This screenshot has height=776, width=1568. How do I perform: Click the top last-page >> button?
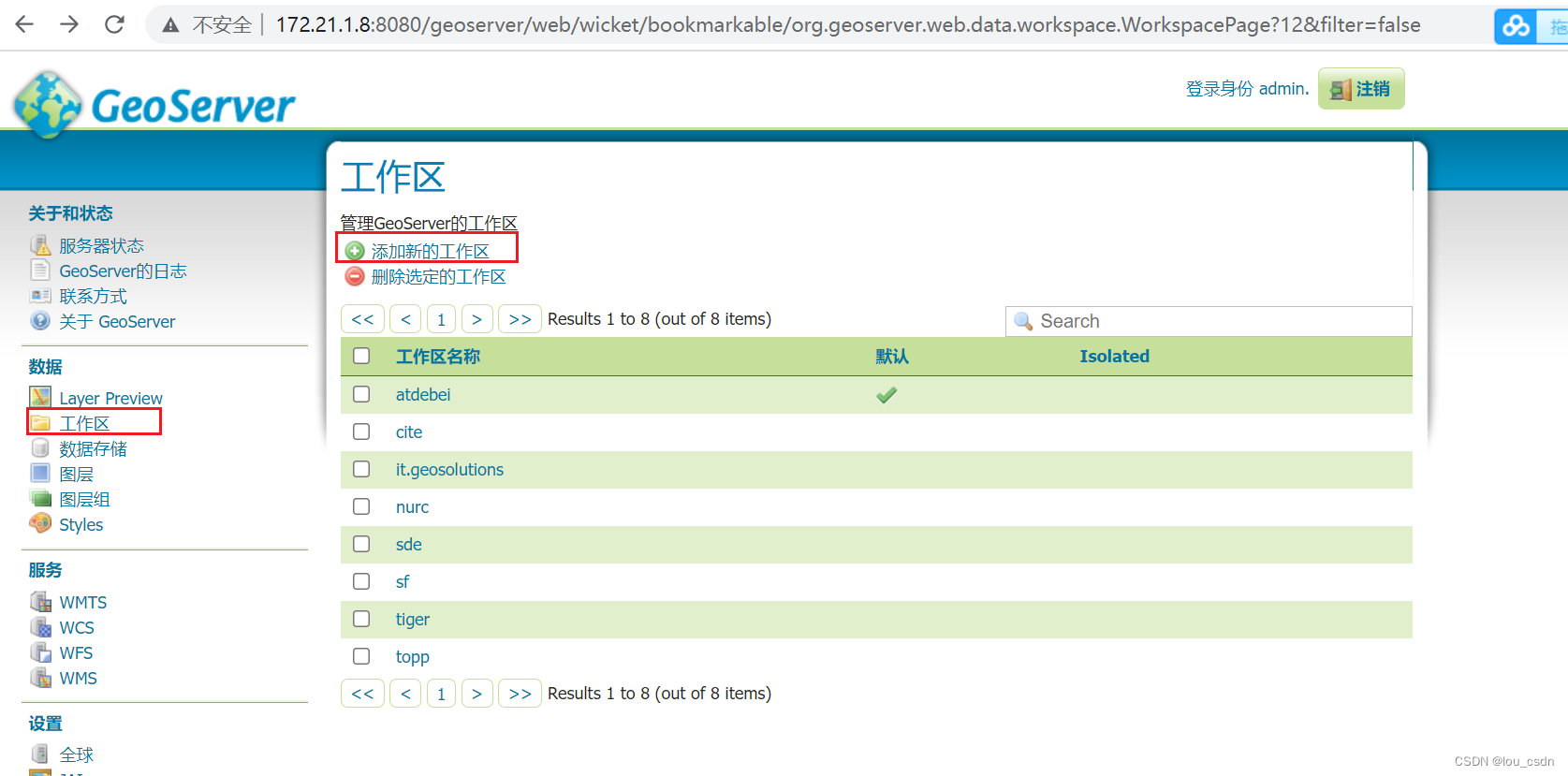[x=520, y=319]
